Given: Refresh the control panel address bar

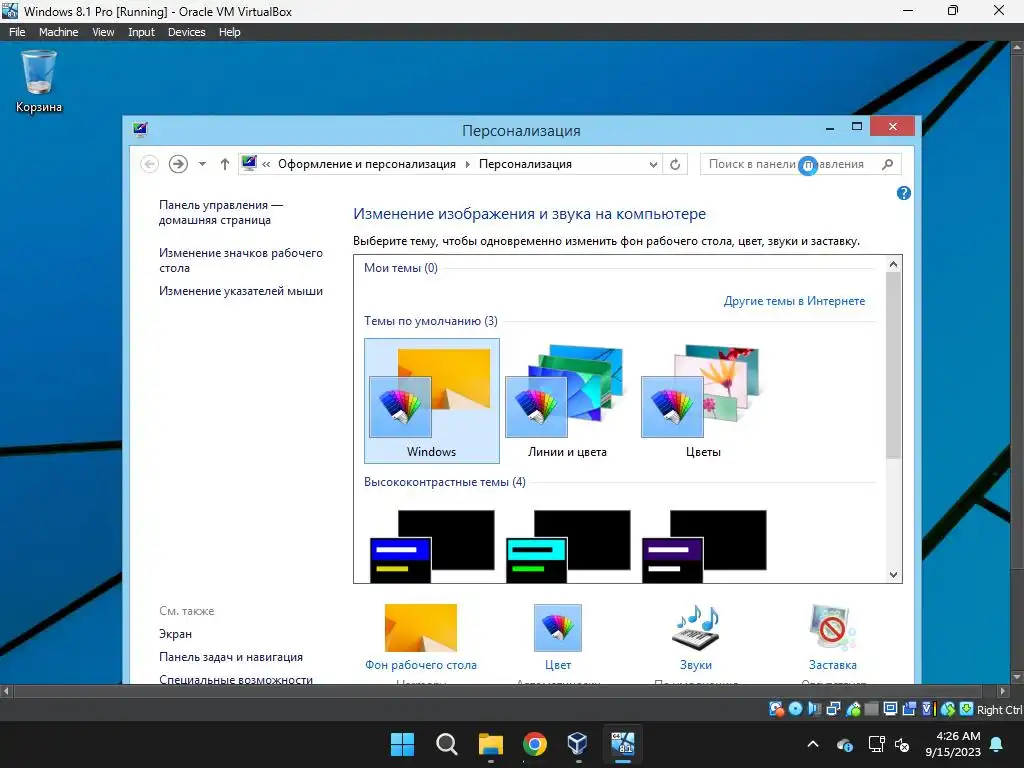Looking at the screenshot, I should 675,165.
